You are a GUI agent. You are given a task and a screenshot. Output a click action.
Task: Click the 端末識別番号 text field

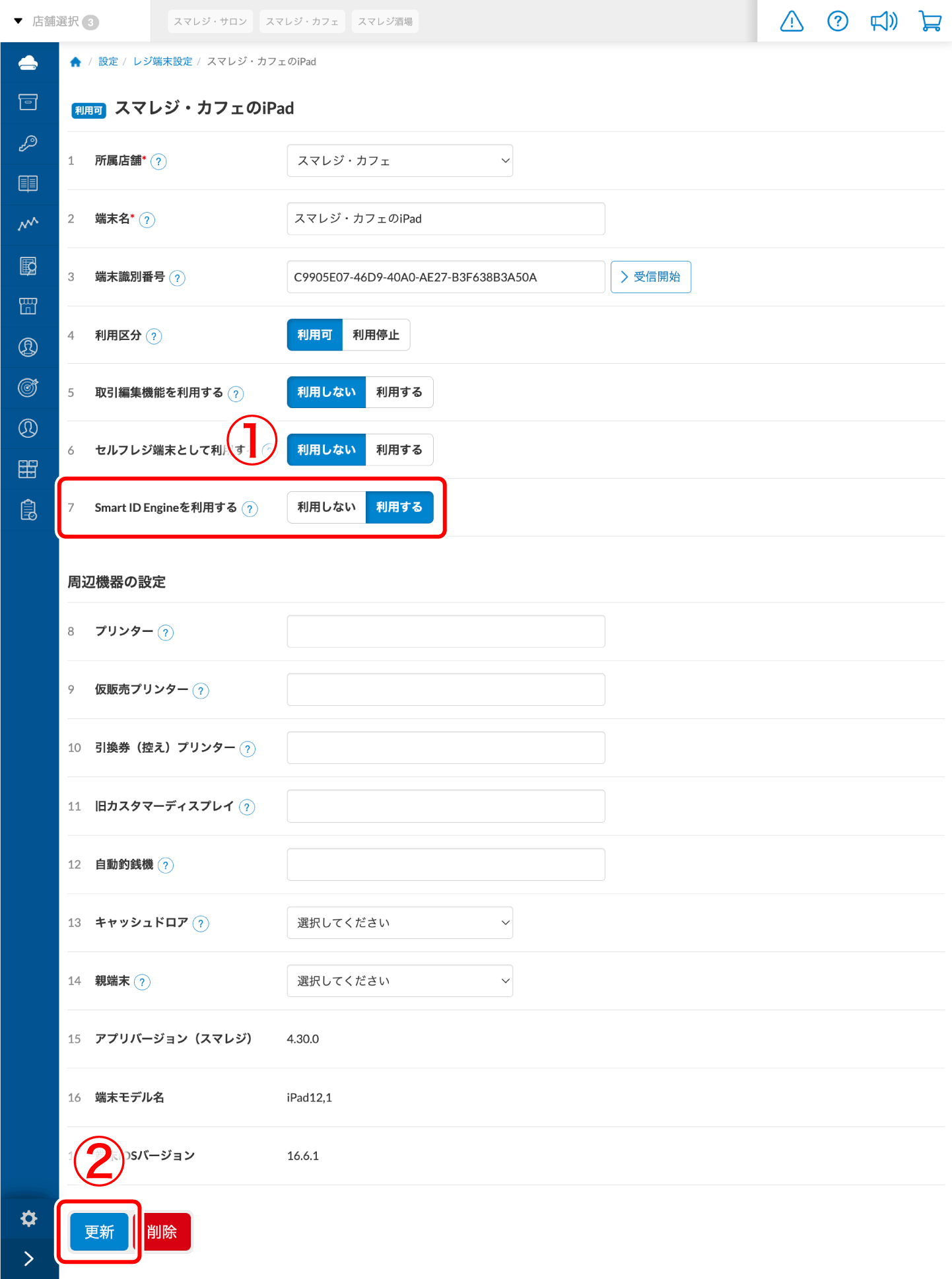446,277
